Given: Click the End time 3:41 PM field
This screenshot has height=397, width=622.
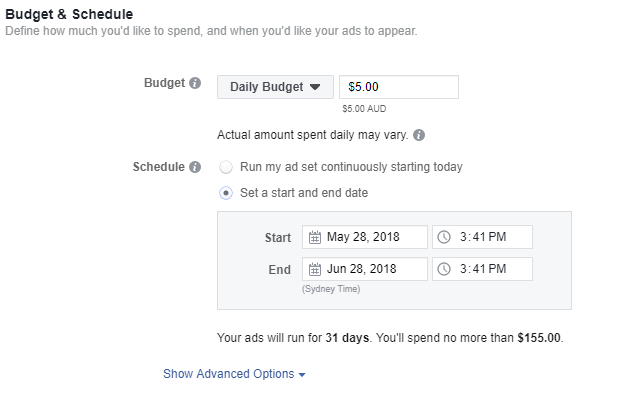Looking at the screenshot, I should tap(482, 269).
